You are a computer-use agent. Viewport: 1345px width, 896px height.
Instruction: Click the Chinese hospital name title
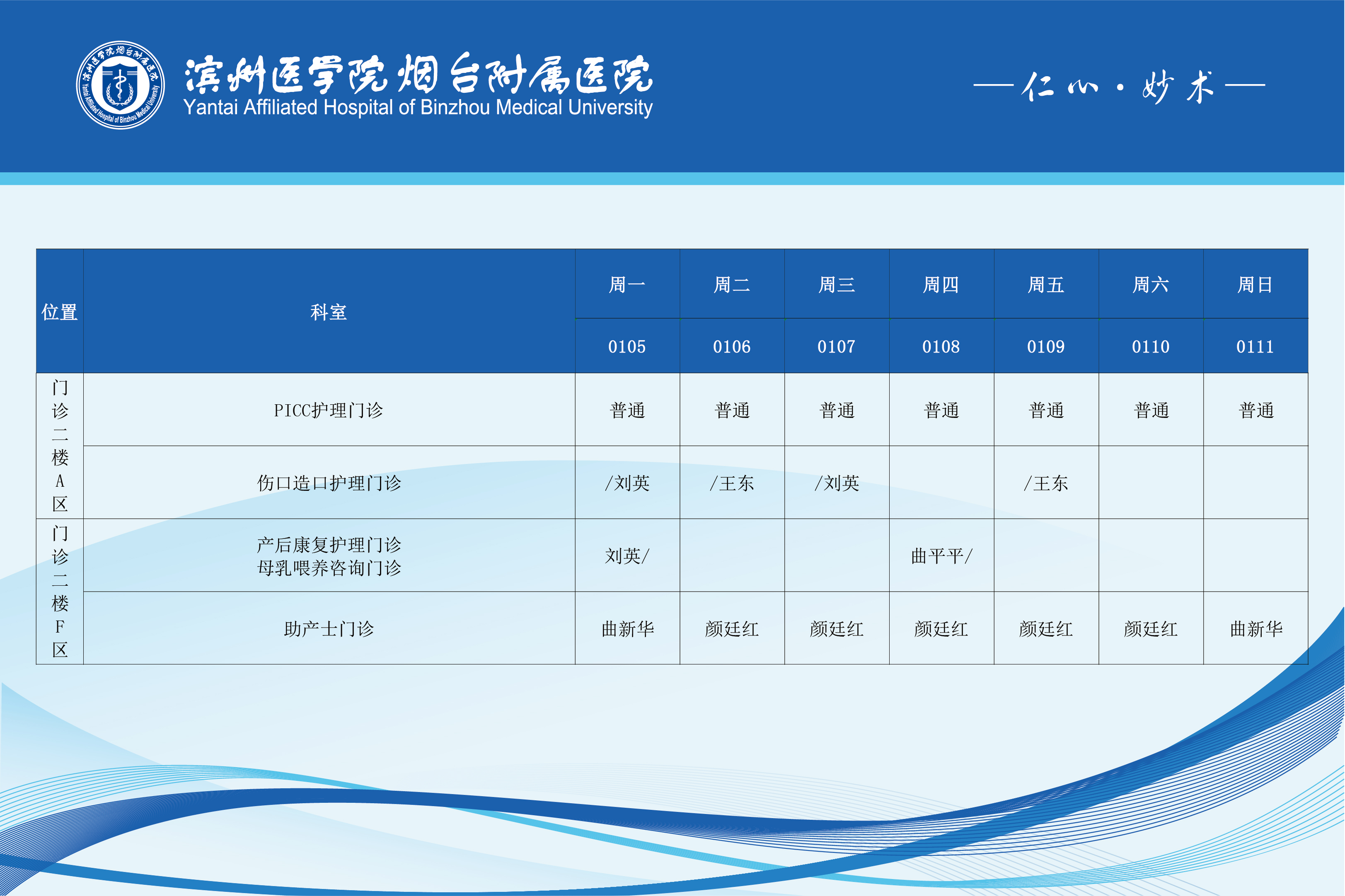[x=418, y=74]
